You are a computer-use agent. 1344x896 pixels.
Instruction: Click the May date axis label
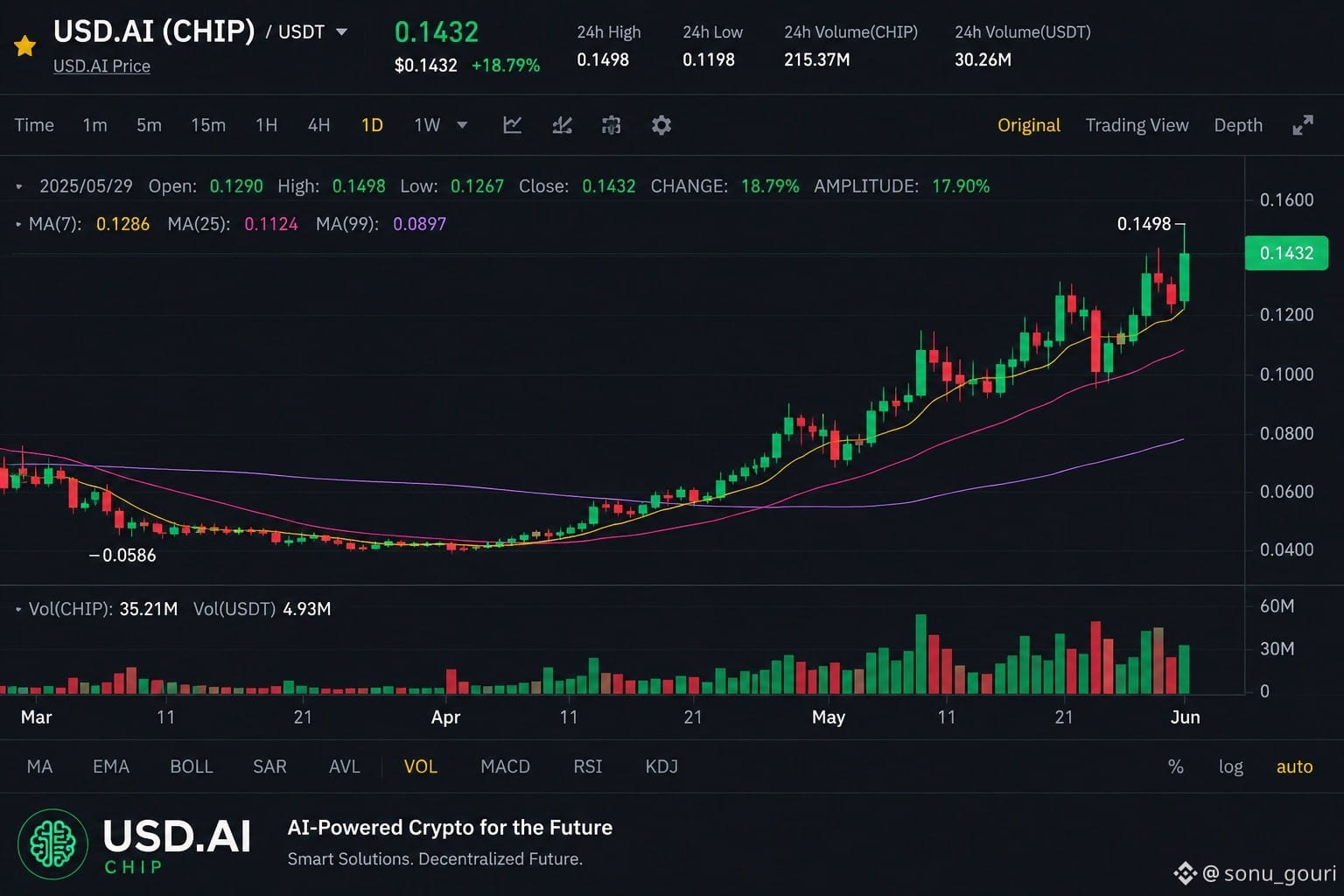[829, 717]
